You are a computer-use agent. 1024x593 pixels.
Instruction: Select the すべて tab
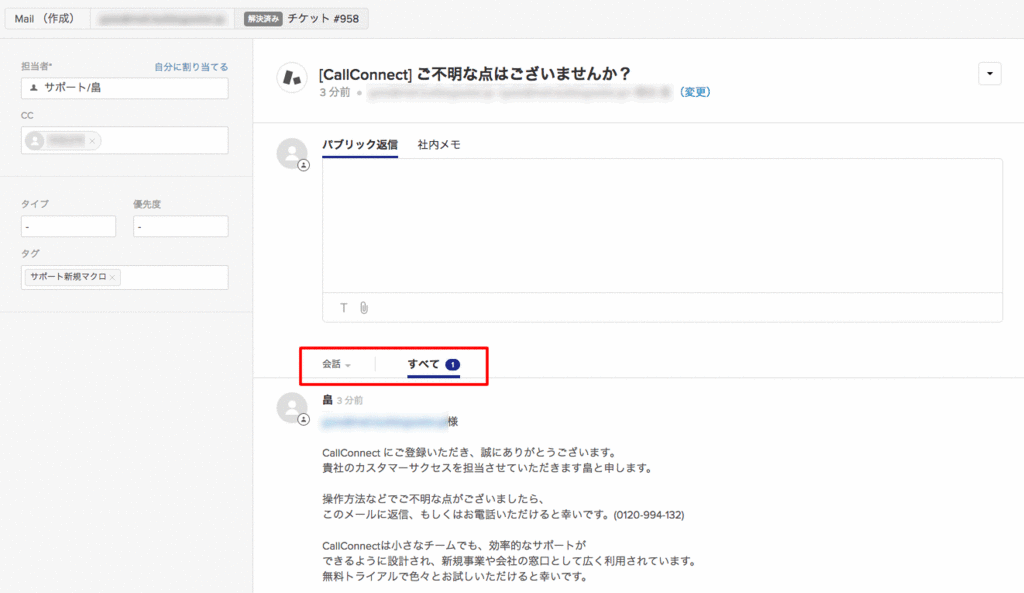[x=434, y=364]
